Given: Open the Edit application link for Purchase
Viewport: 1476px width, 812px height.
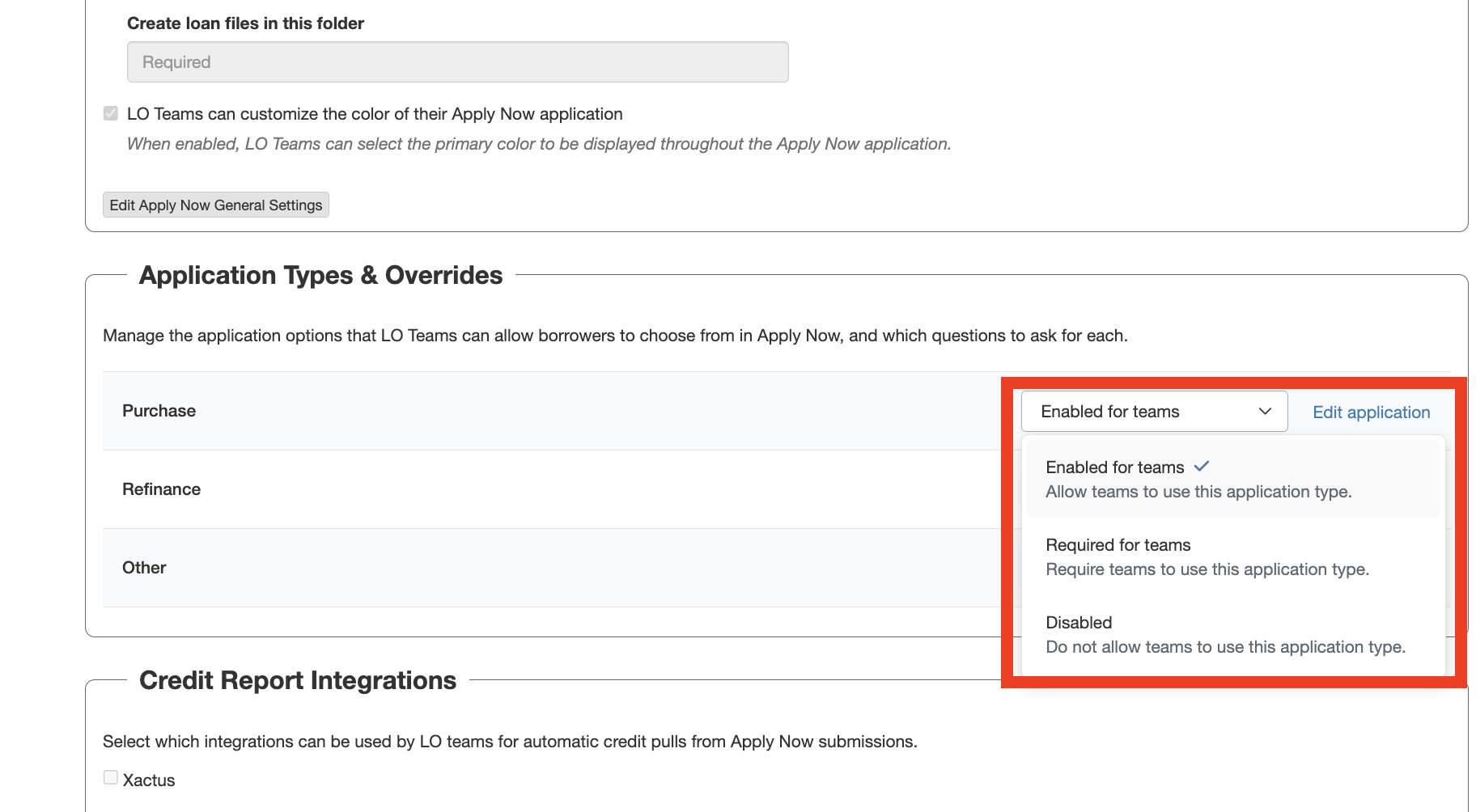Looking at the screenshot, I should click(1371, 412).
